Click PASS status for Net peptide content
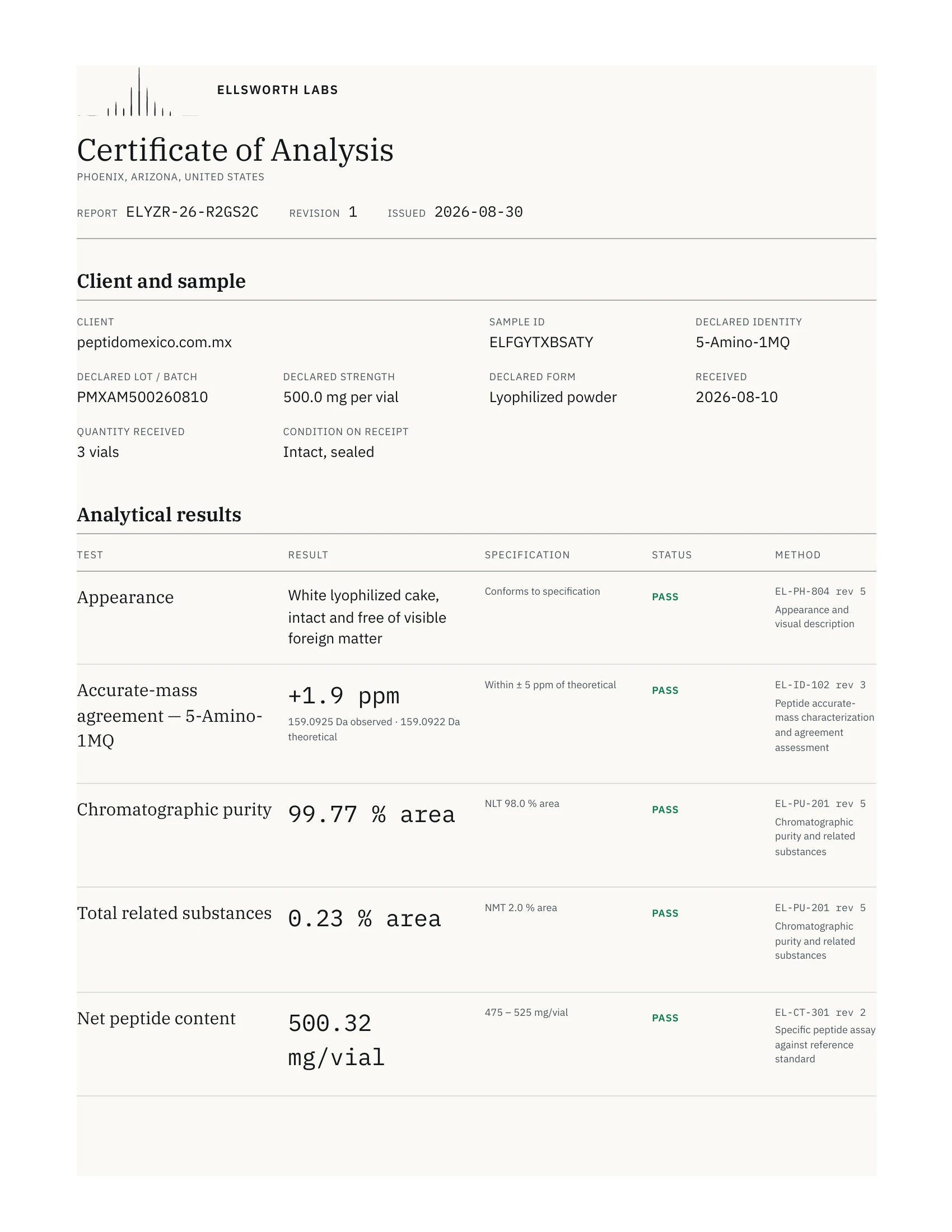The width and height of the screenshot is (952, 1232). [665, 1018]
